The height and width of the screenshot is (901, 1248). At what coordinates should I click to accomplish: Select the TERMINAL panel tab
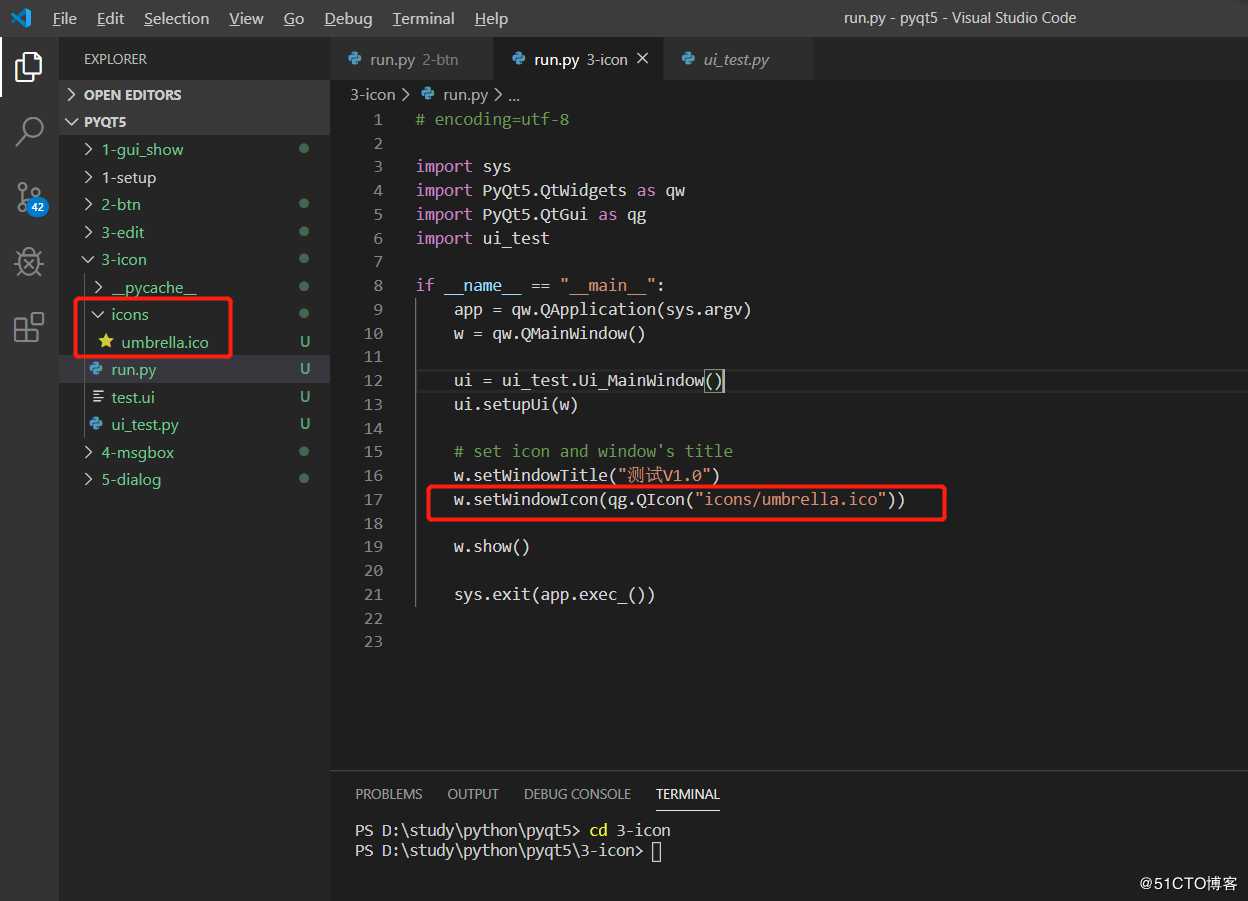688,794
